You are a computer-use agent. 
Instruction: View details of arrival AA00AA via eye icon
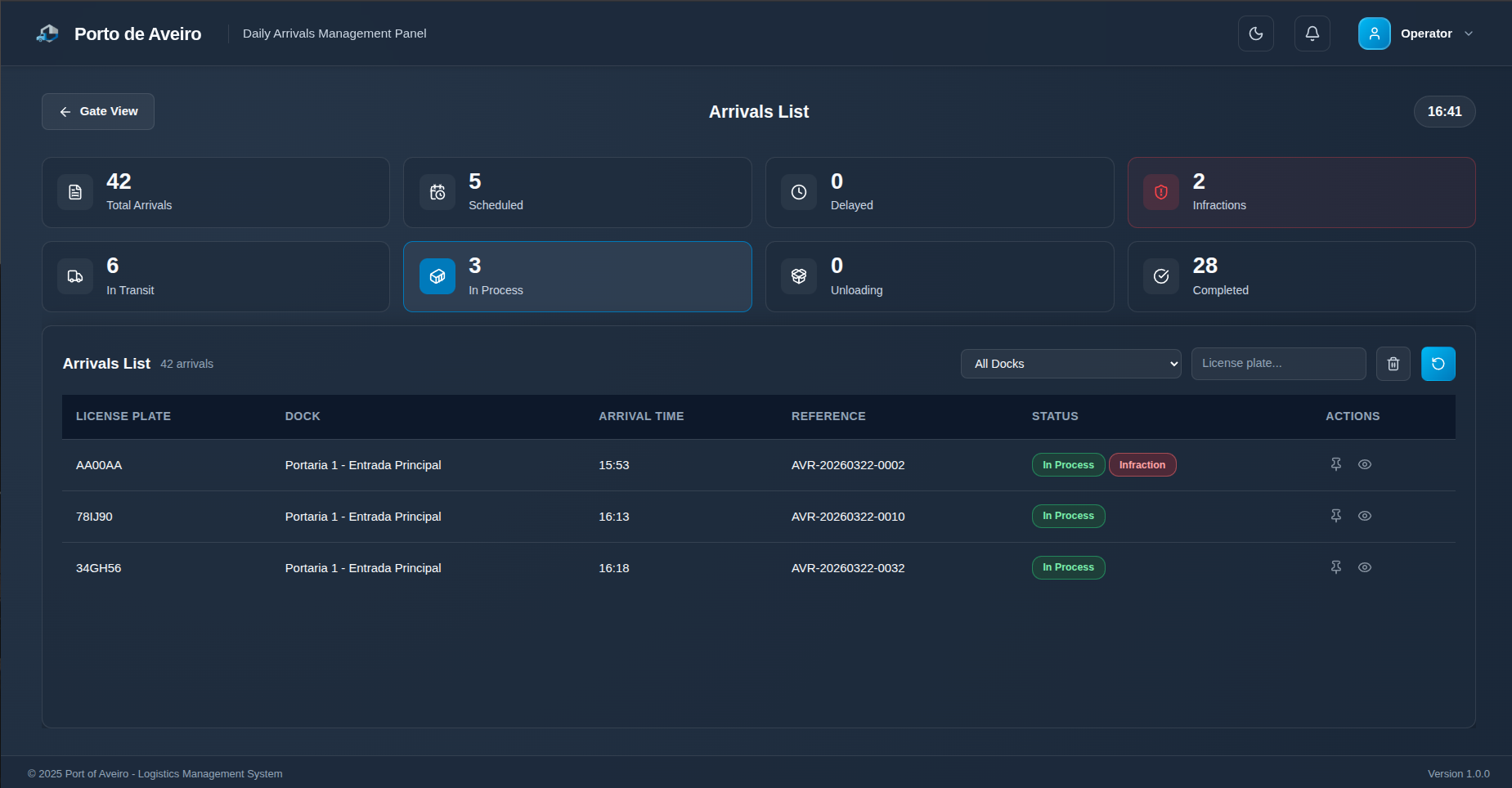(x=1364, y=464)
